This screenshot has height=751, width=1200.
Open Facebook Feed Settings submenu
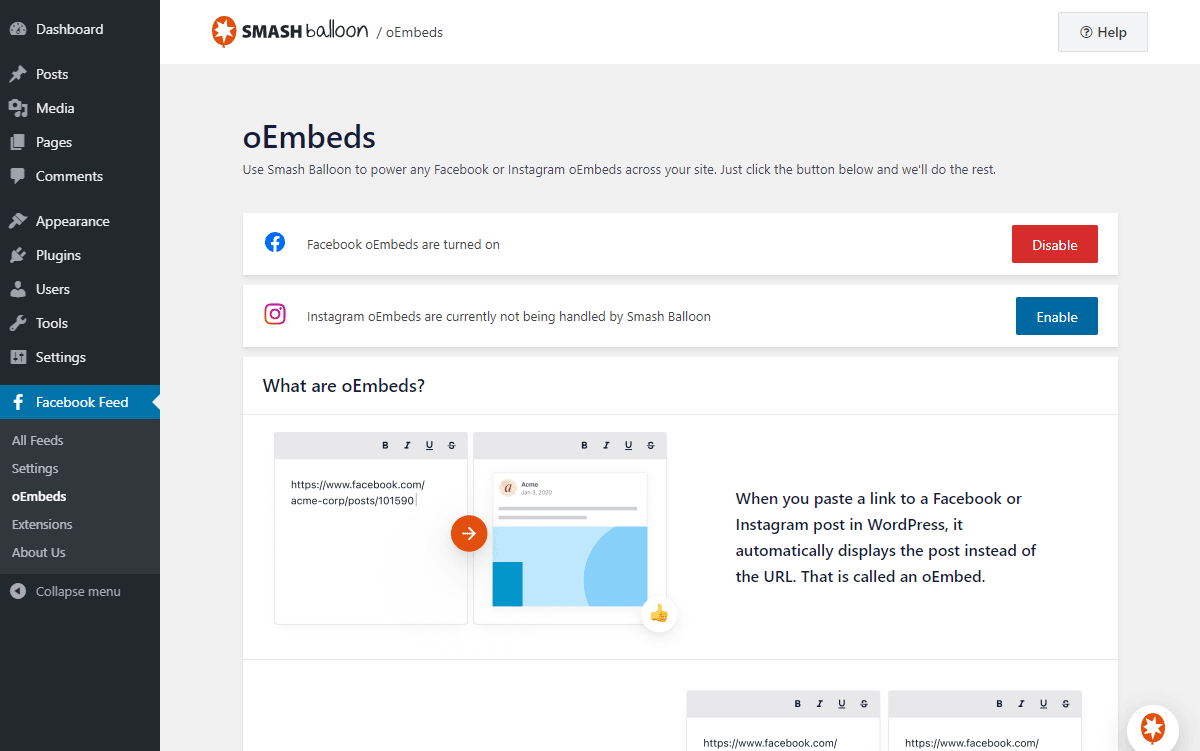(35, 468)
